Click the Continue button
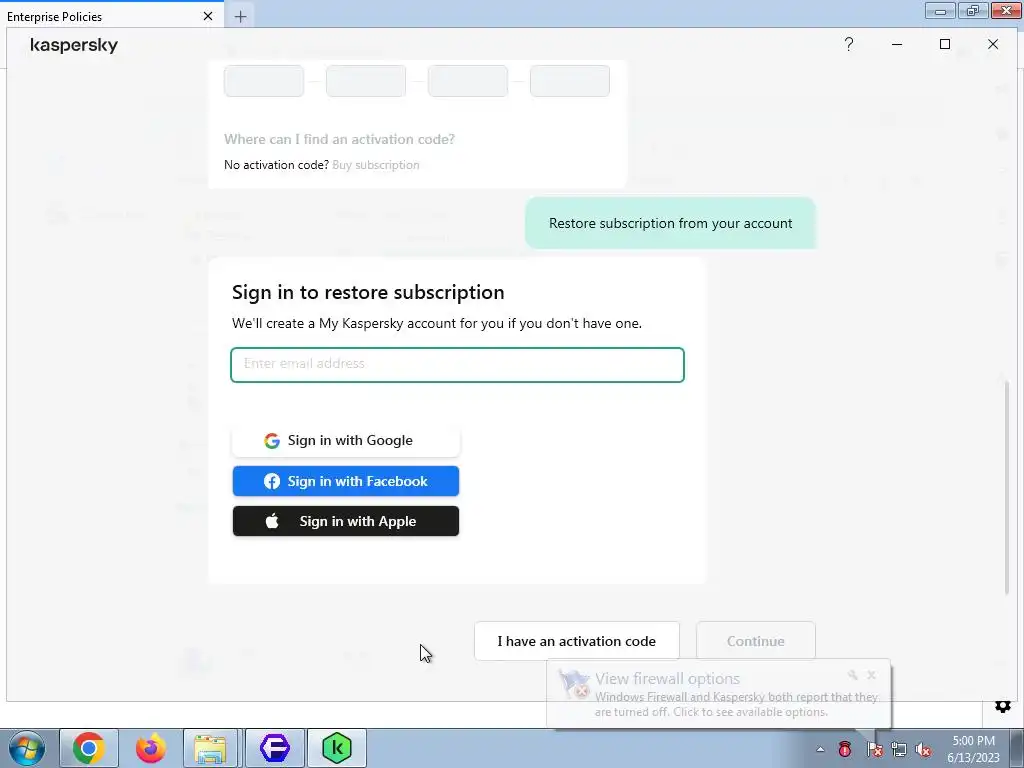 (x=756, y=641)
